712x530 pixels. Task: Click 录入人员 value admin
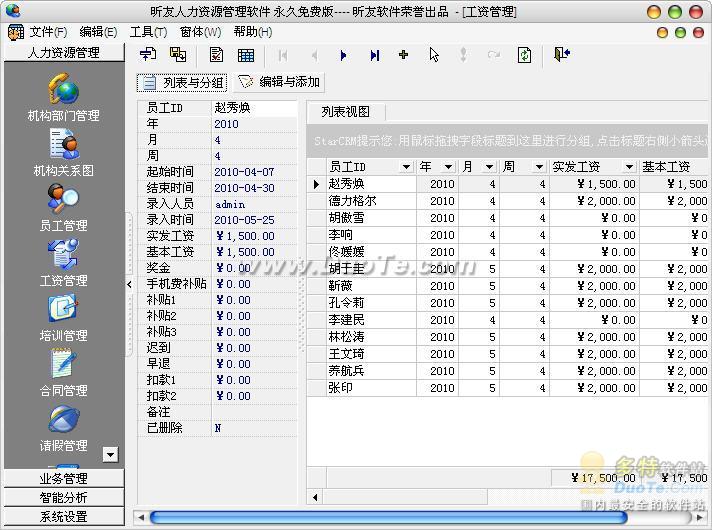click(x=254, y=204)
